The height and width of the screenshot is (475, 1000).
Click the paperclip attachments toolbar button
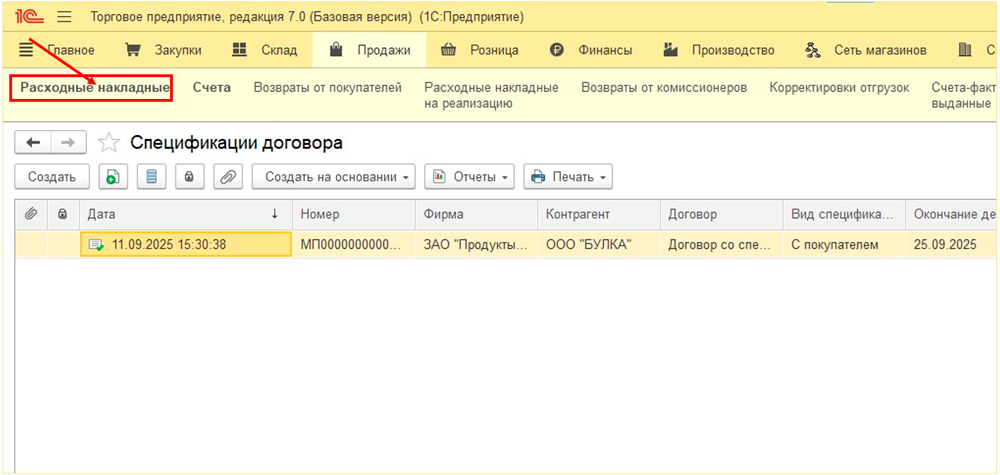228,177
